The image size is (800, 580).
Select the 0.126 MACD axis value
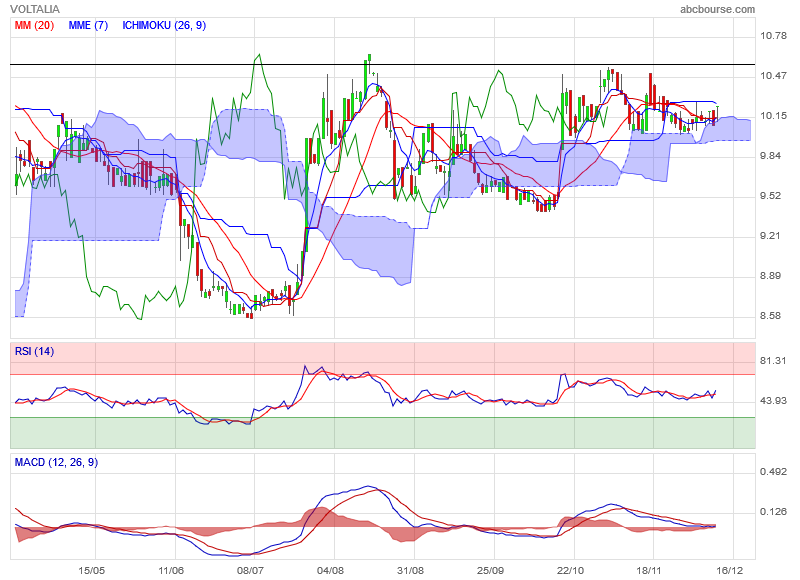click(x=775, y=513)
